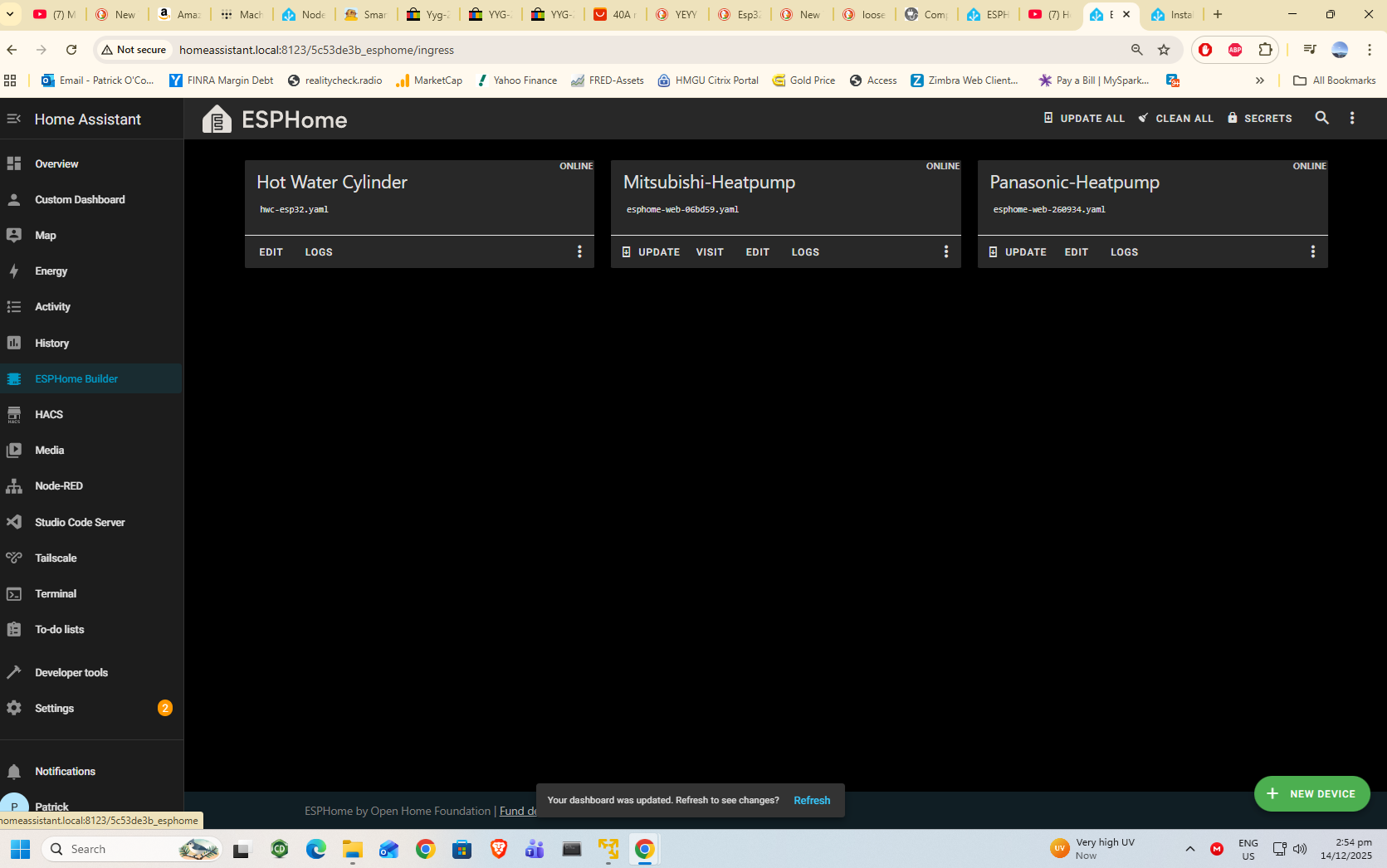View logs for Panasonic-Heatpump
The image size is (1387, 868).
[1125, 252]
